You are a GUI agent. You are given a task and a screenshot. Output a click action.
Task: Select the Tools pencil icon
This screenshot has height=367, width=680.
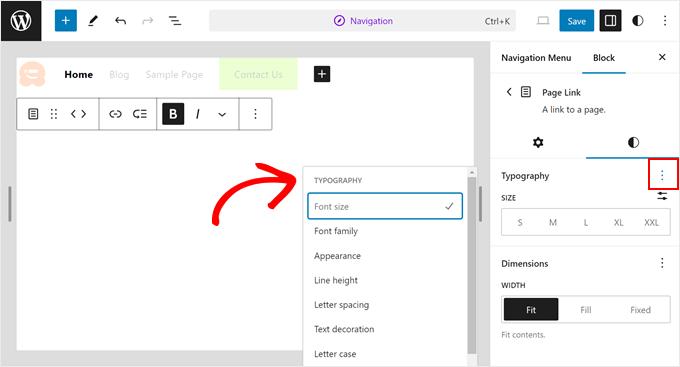tap(93, 21)
